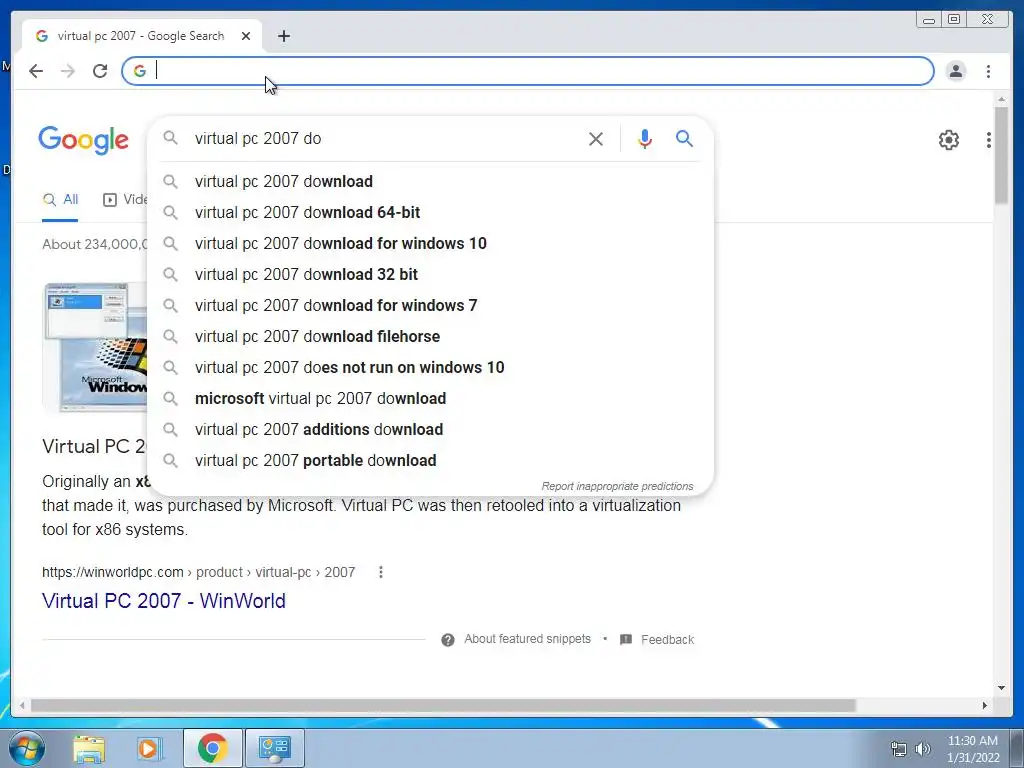Open the control panel taskbar item
The width and height of the screenshot is (1024, 768).
coord(274,748)
